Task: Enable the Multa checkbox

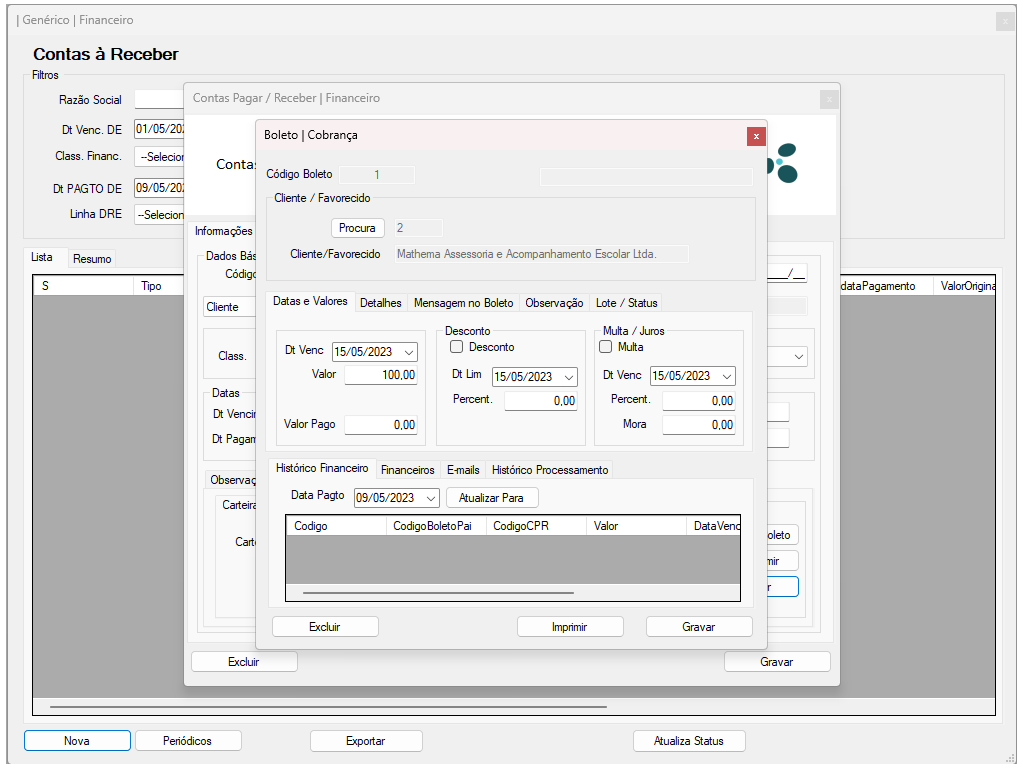Action: coord(605,347)
